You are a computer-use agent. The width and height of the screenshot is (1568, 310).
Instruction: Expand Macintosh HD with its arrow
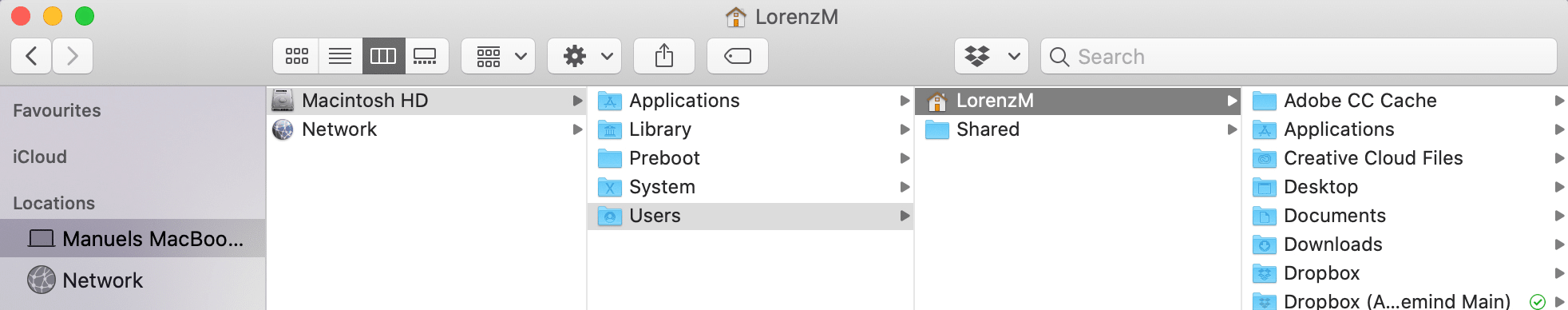pyautogui.click(x=577, y=101)
